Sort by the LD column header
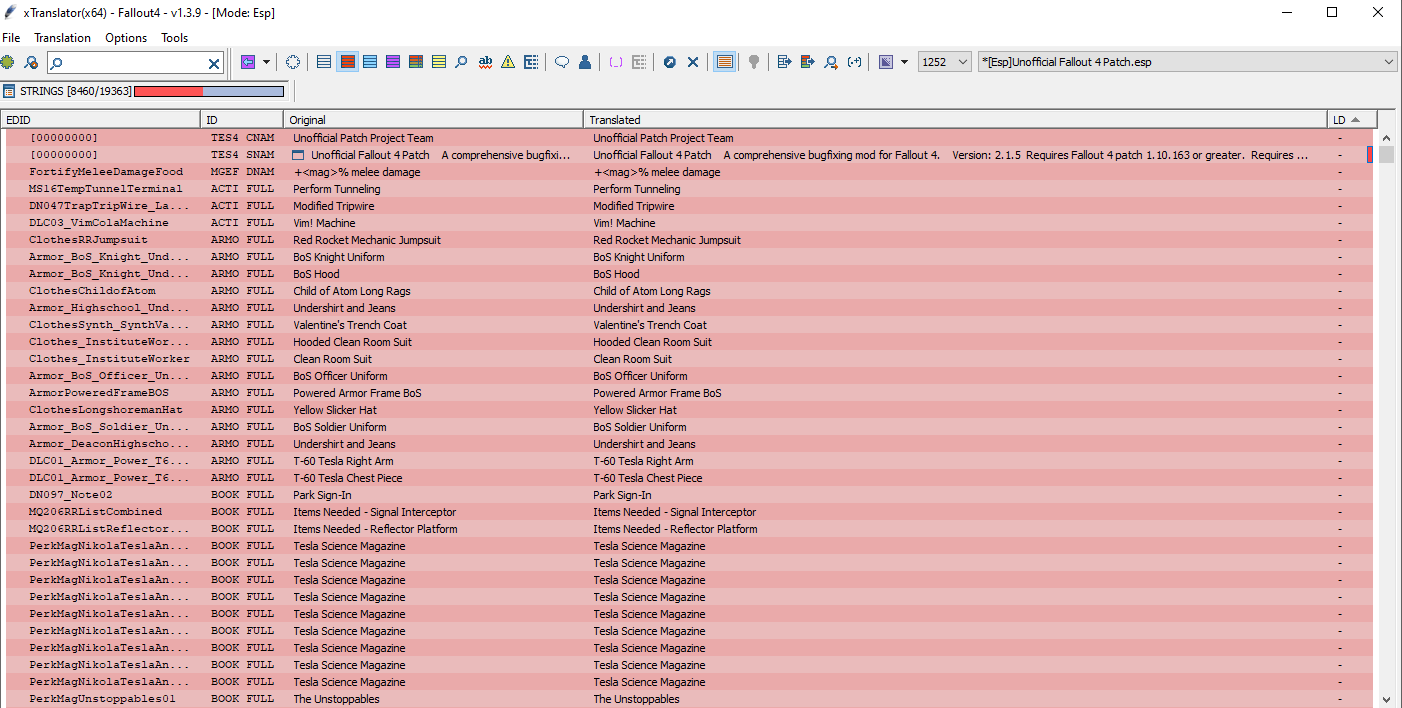Image resolution: width=1402 pixels, height=708 pixels. (x=1352, y=119)
